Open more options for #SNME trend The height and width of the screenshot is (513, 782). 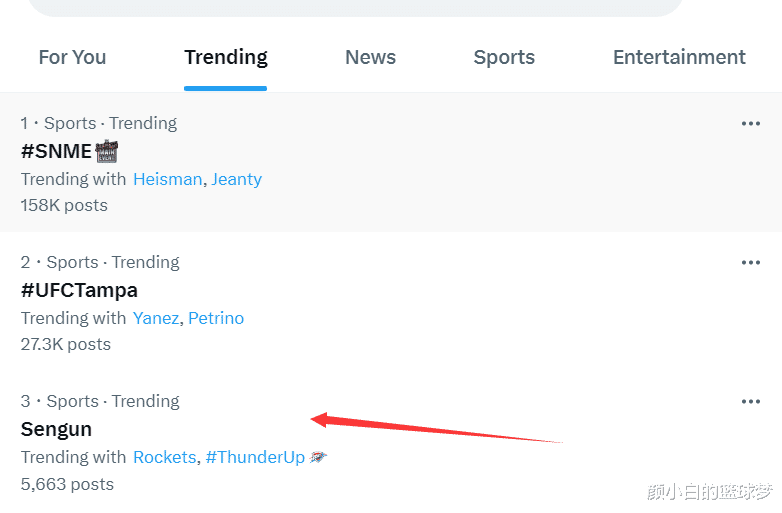[751, 123]
